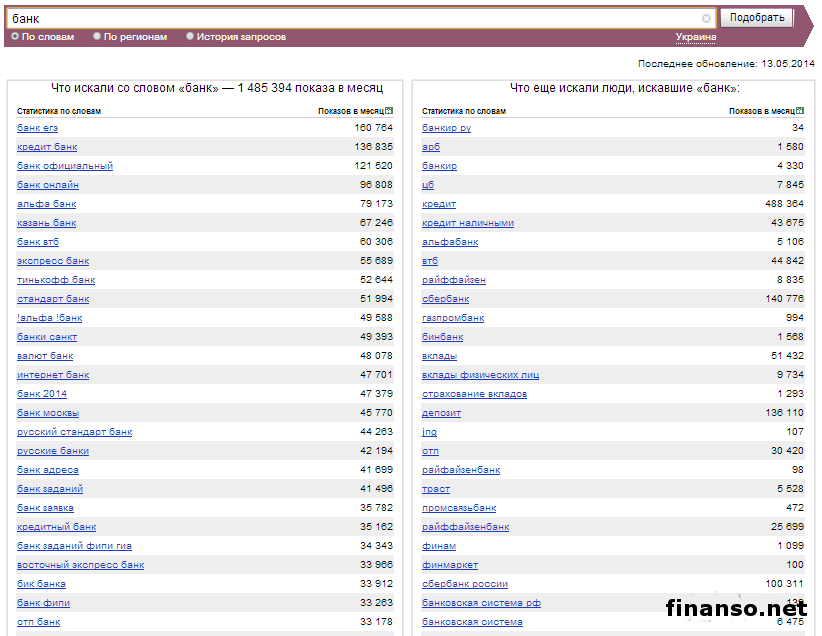Clear the search field with the X icon
822x636 pixels.
706,18
